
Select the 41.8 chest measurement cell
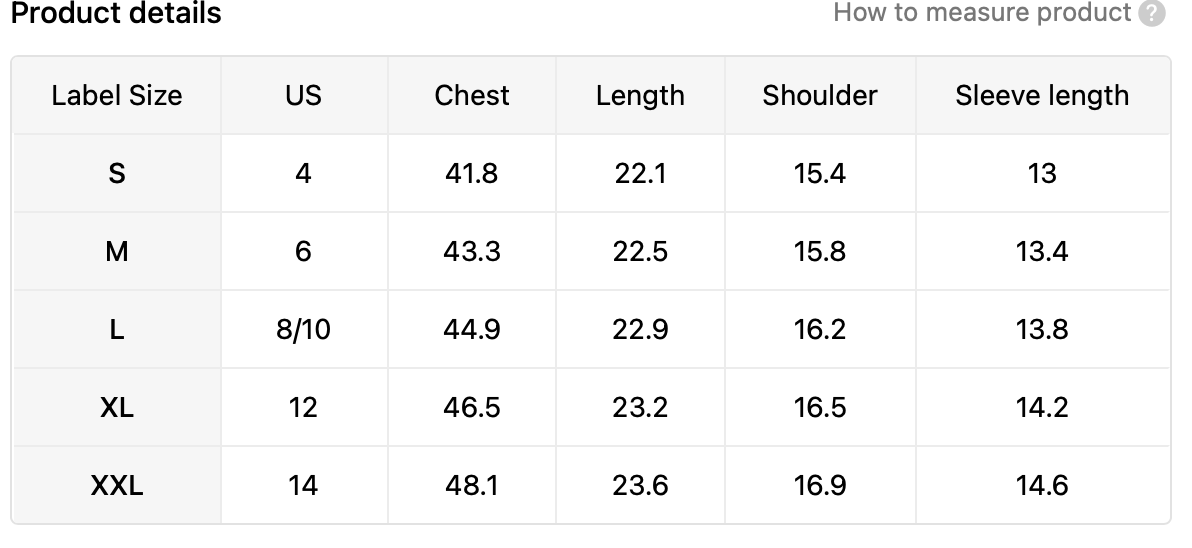472,174
